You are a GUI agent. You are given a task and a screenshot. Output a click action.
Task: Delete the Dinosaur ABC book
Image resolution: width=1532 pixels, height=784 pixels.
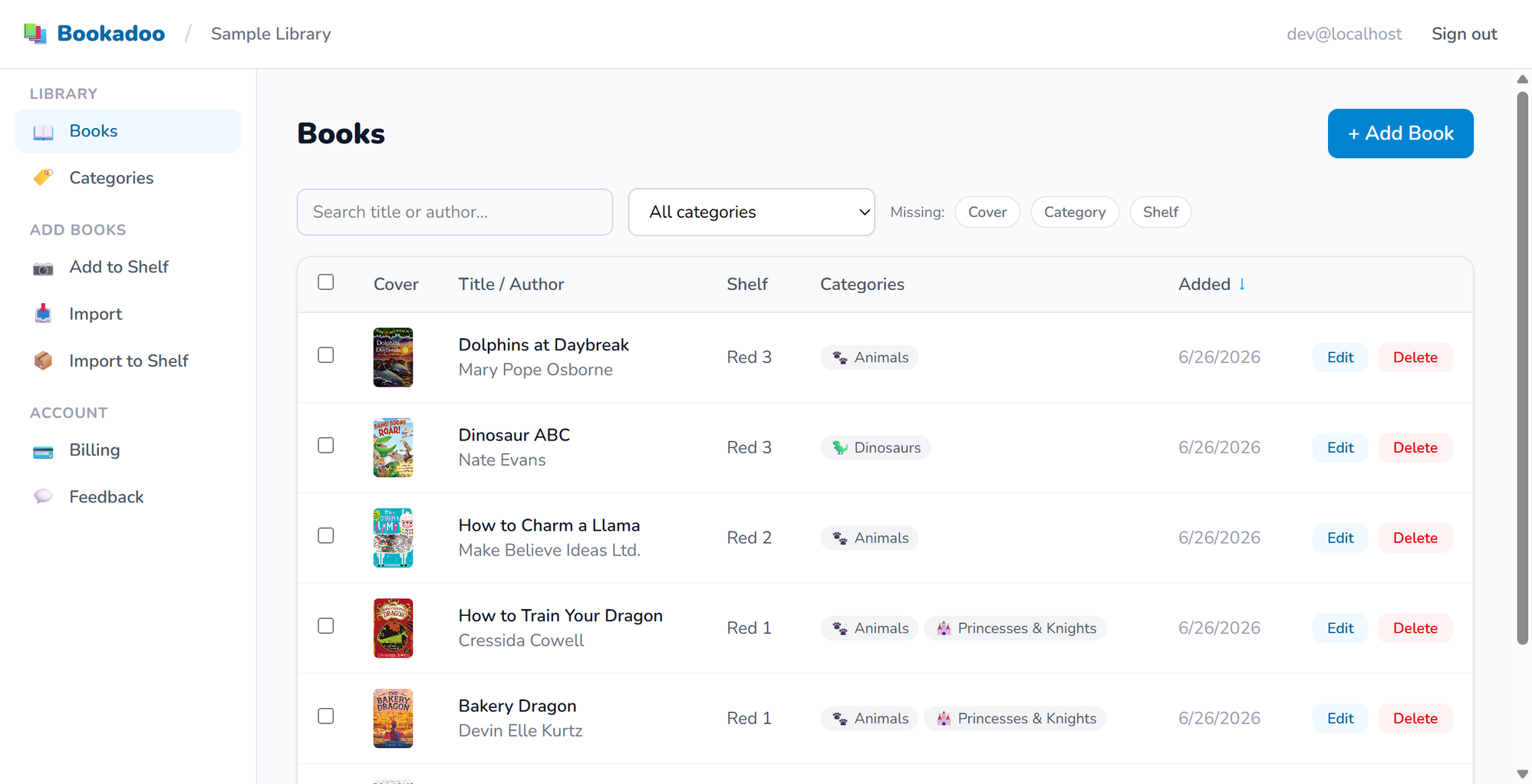pyautogui.click(x=1415, y=448)
